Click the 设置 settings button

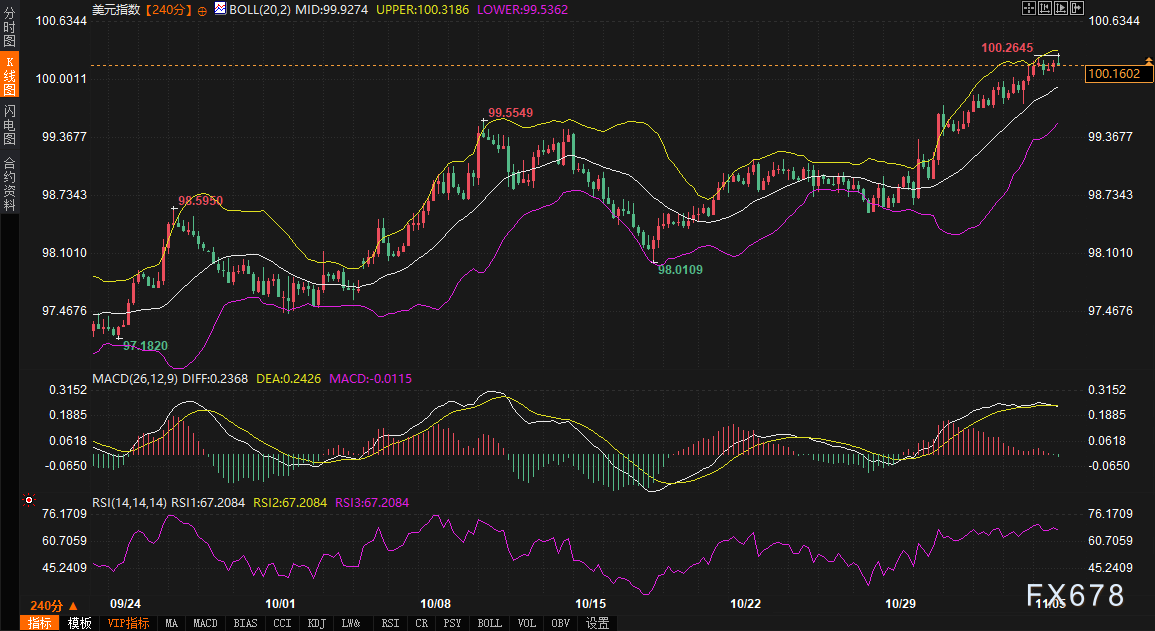tap(597, 623)
